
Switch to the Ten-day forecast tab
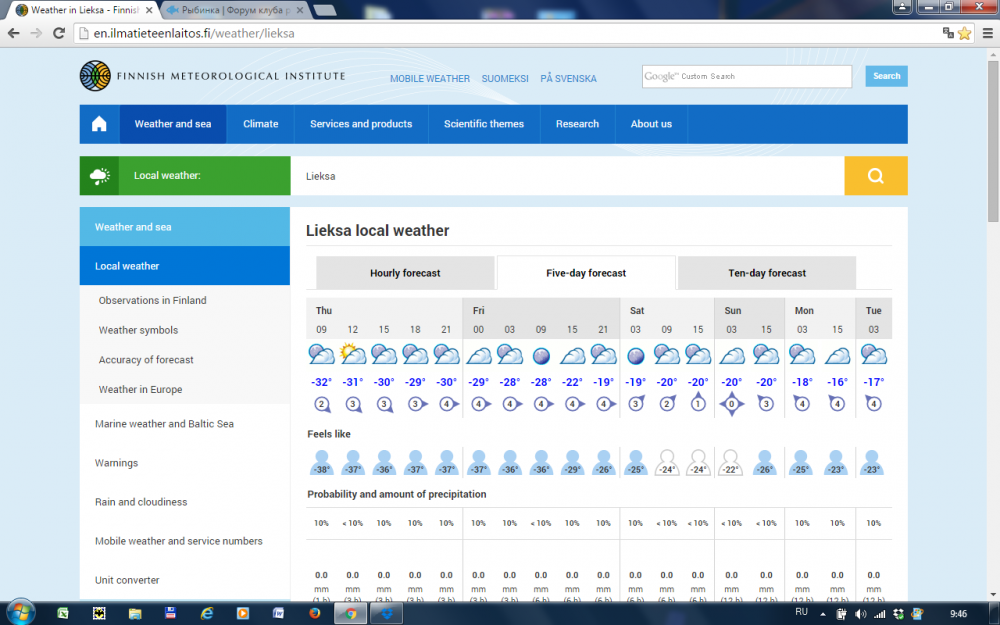(767, 273)
